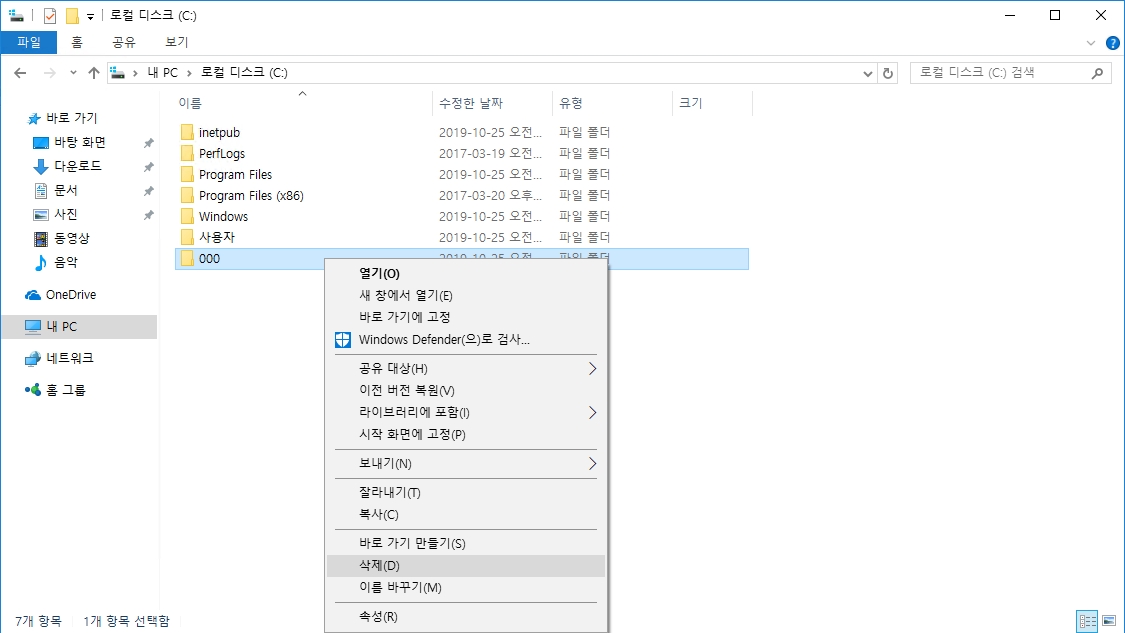Open the File (파일) tab

click(x=29, y=42)
